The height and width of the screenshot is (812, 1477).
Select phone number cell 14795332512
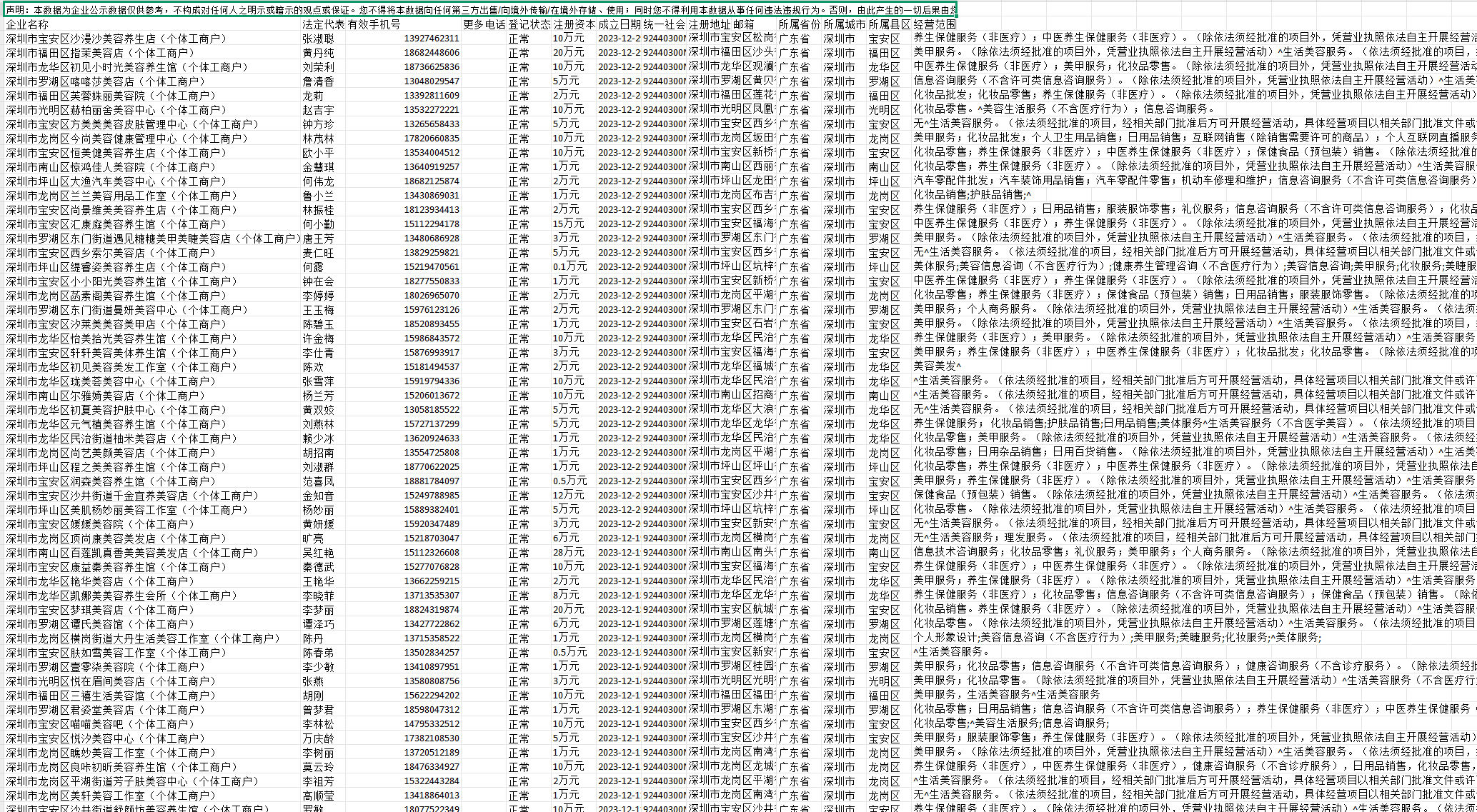tap(432, 723)
